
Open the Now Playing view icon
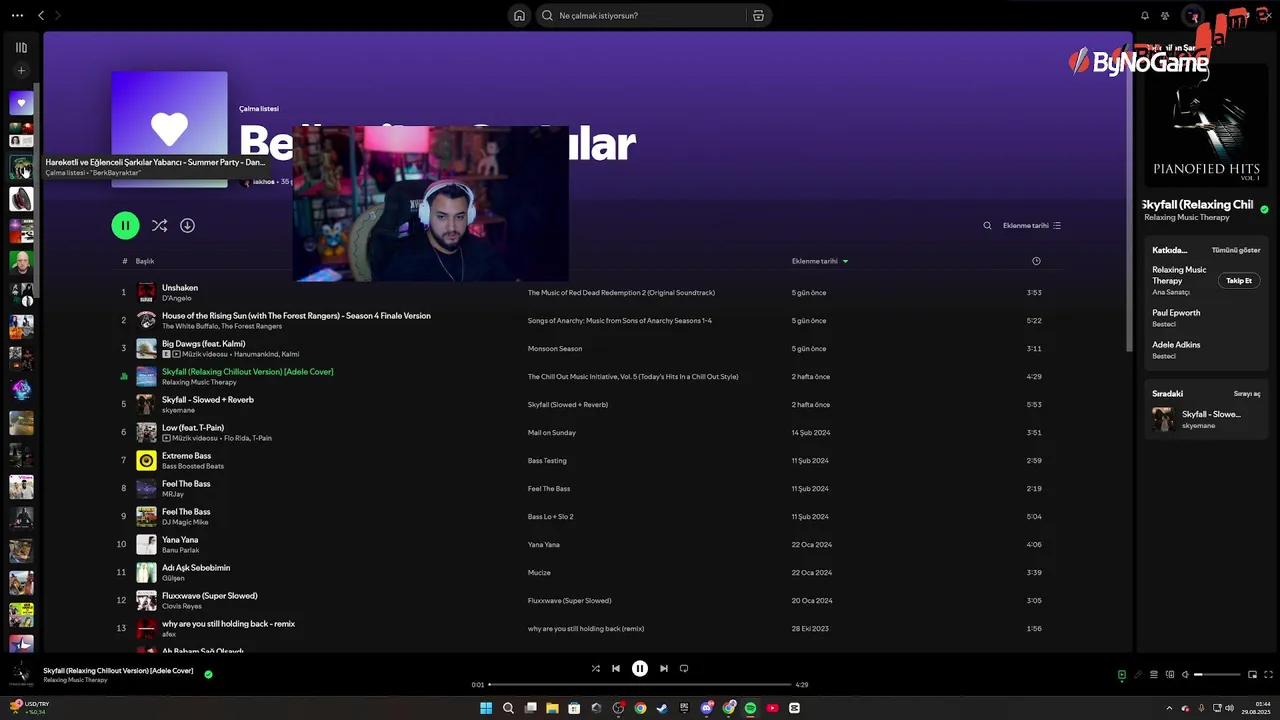tap(1121, 674)
